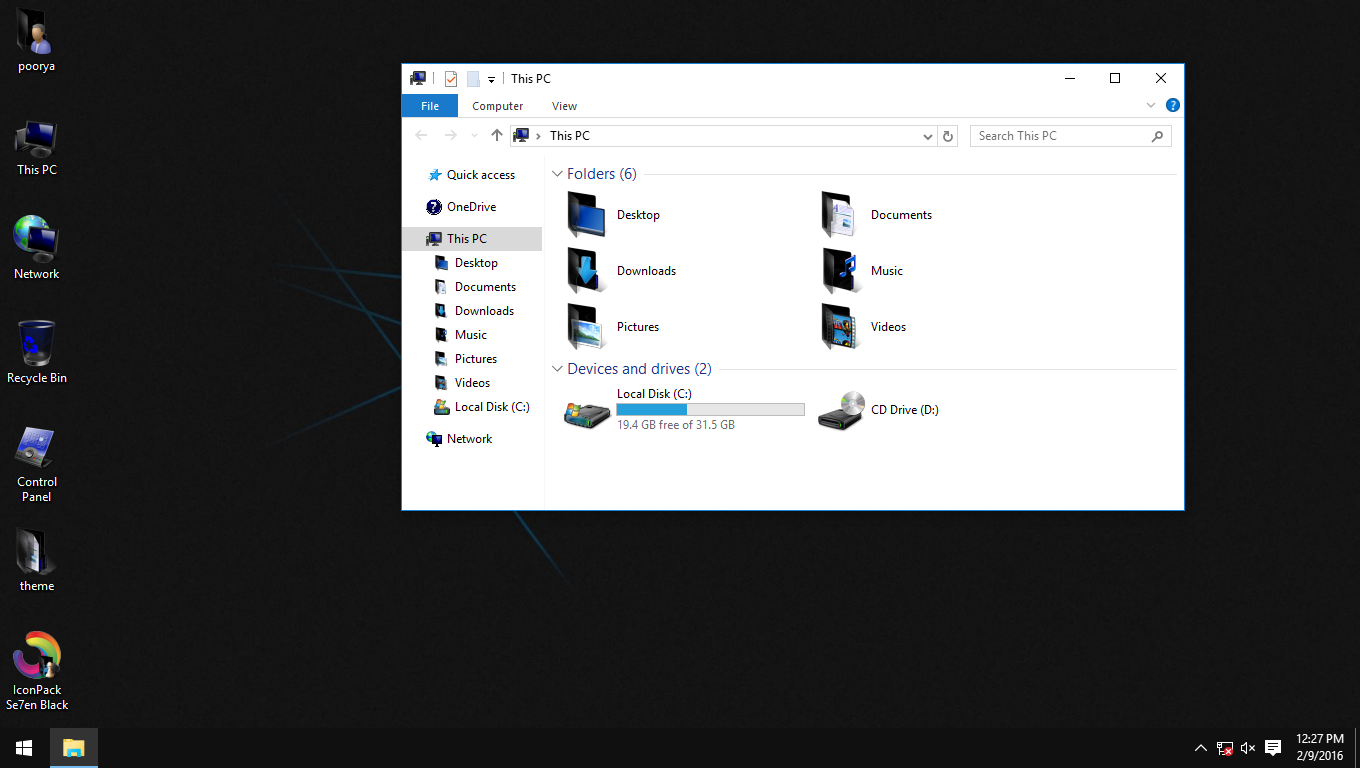Open the address bar dropdown arrow
The width and height of the screenshot is (1360, 768).
coord(927,135)
